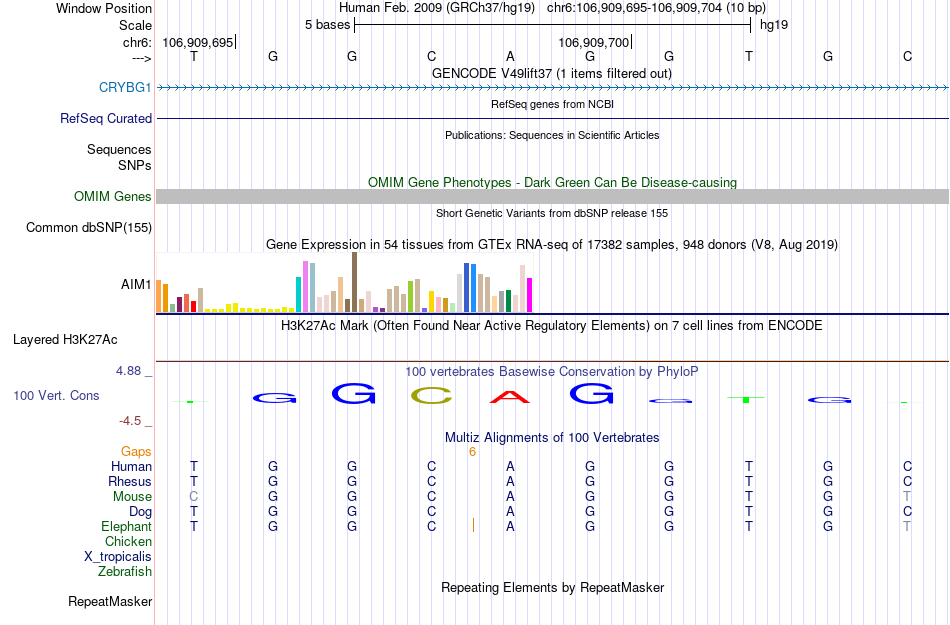Image resolution: width=950 pixels, height=625 pixels.
Task: Click '100 vertebrates Basewise Conservation by PhyloP' title
Action: [x=552, y=372]
